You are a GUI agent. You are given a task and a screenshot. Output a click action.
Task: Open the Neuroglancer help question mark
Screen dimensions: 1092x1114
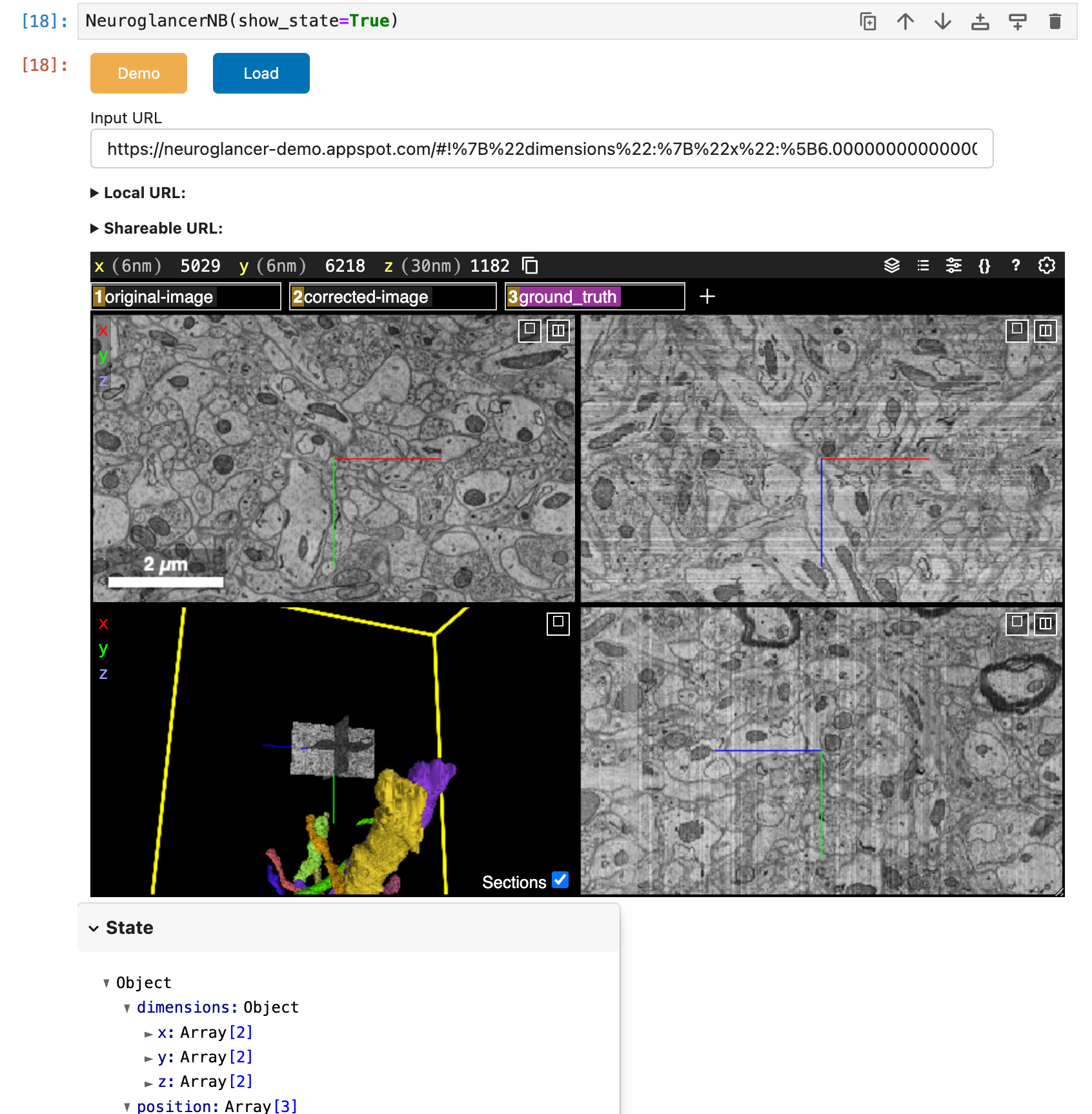click(x=1016, y=265)
